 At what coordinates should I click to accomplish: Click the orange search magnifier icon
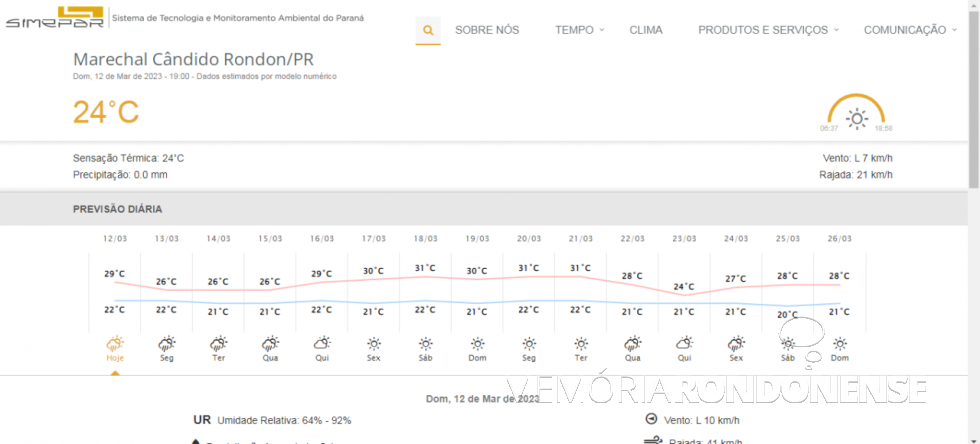click(x=428, y=30)
